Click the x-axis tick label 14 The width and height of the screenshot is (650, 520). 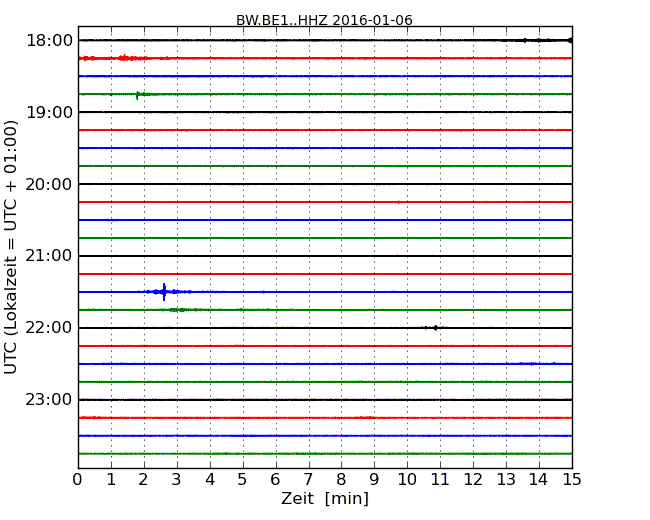tap(539, 480)
